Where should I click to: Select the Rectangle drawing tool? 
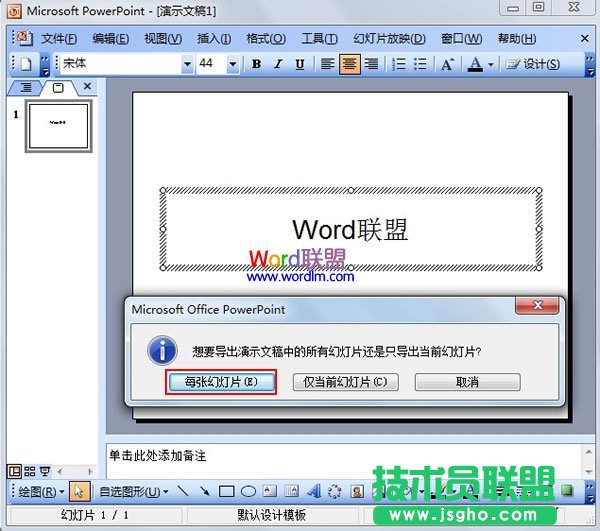click(227, 491)
